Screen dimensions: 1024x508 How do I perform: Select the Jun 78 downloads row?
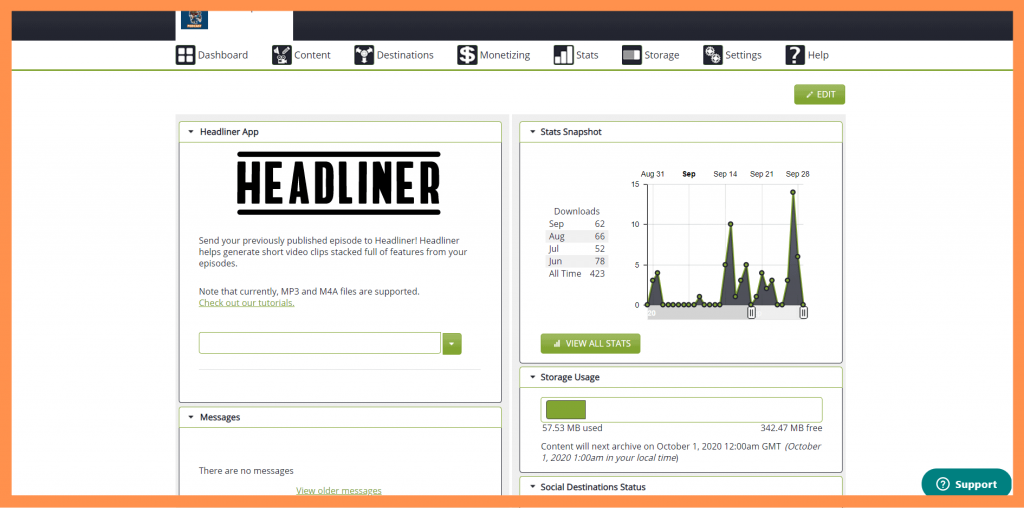click(x=577, y=261)
